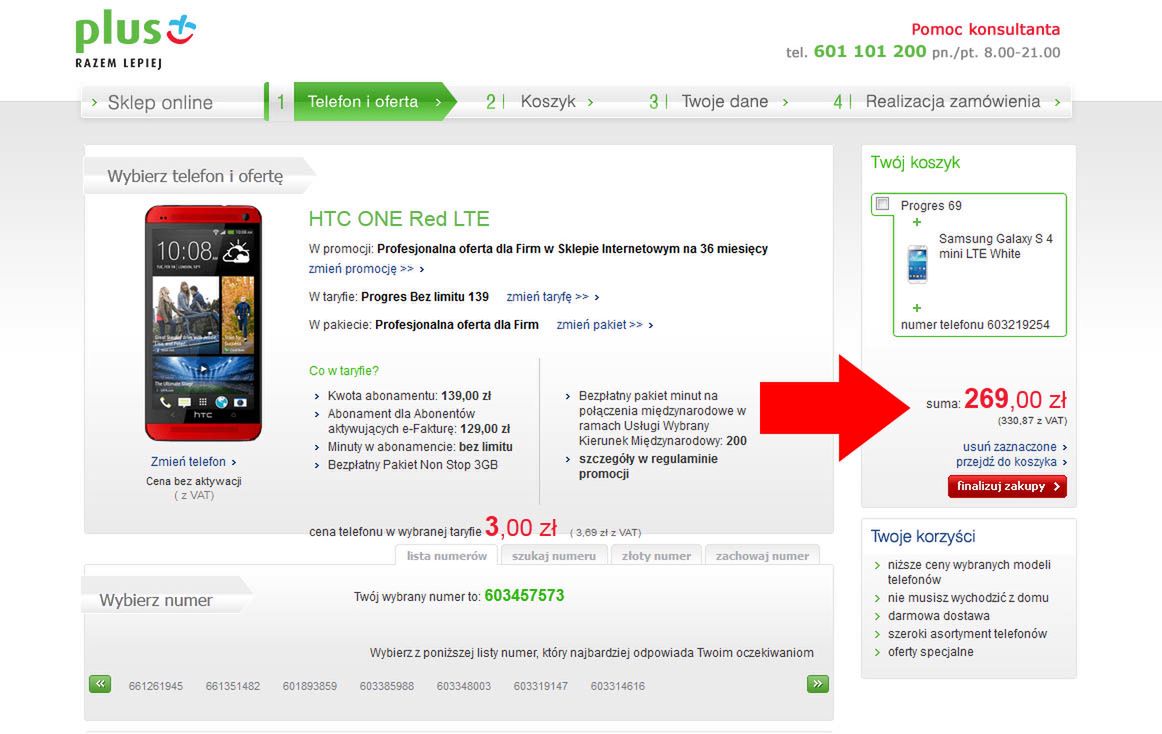Click the cart total 269,00 zł
1162x734 pixels.
coord(1015,400)
